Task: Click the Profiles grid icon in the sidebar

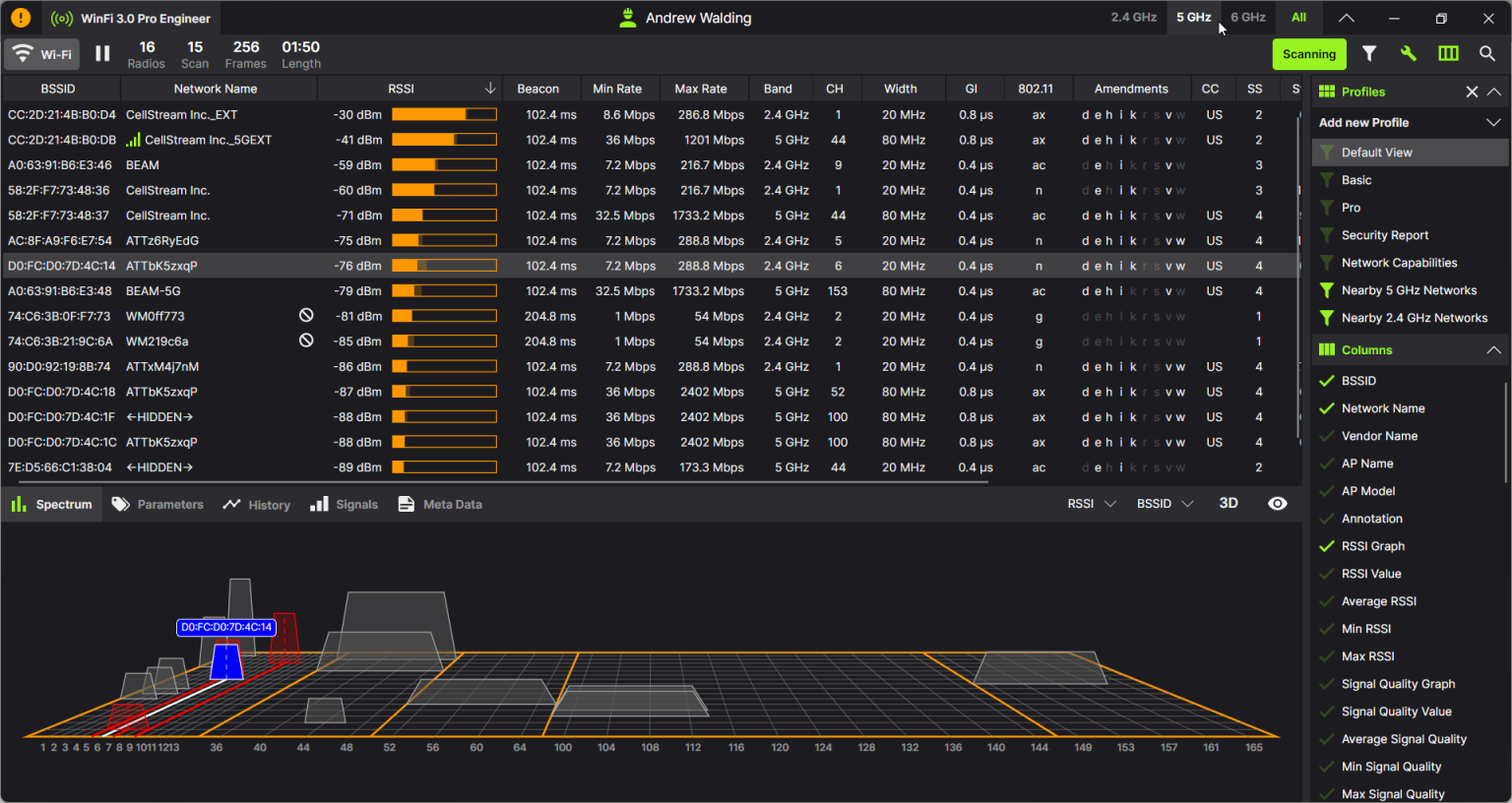Action: point(1324,91)
